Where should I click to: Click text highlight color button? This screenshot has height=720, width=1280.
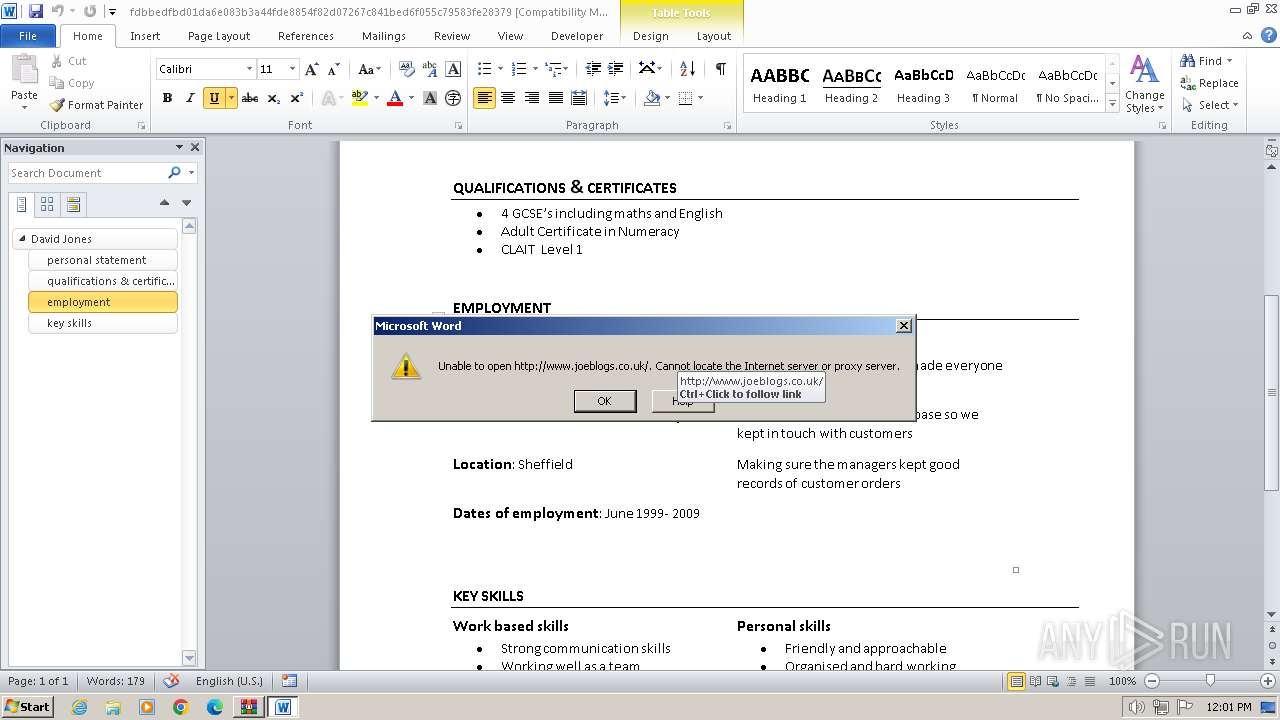359,98
